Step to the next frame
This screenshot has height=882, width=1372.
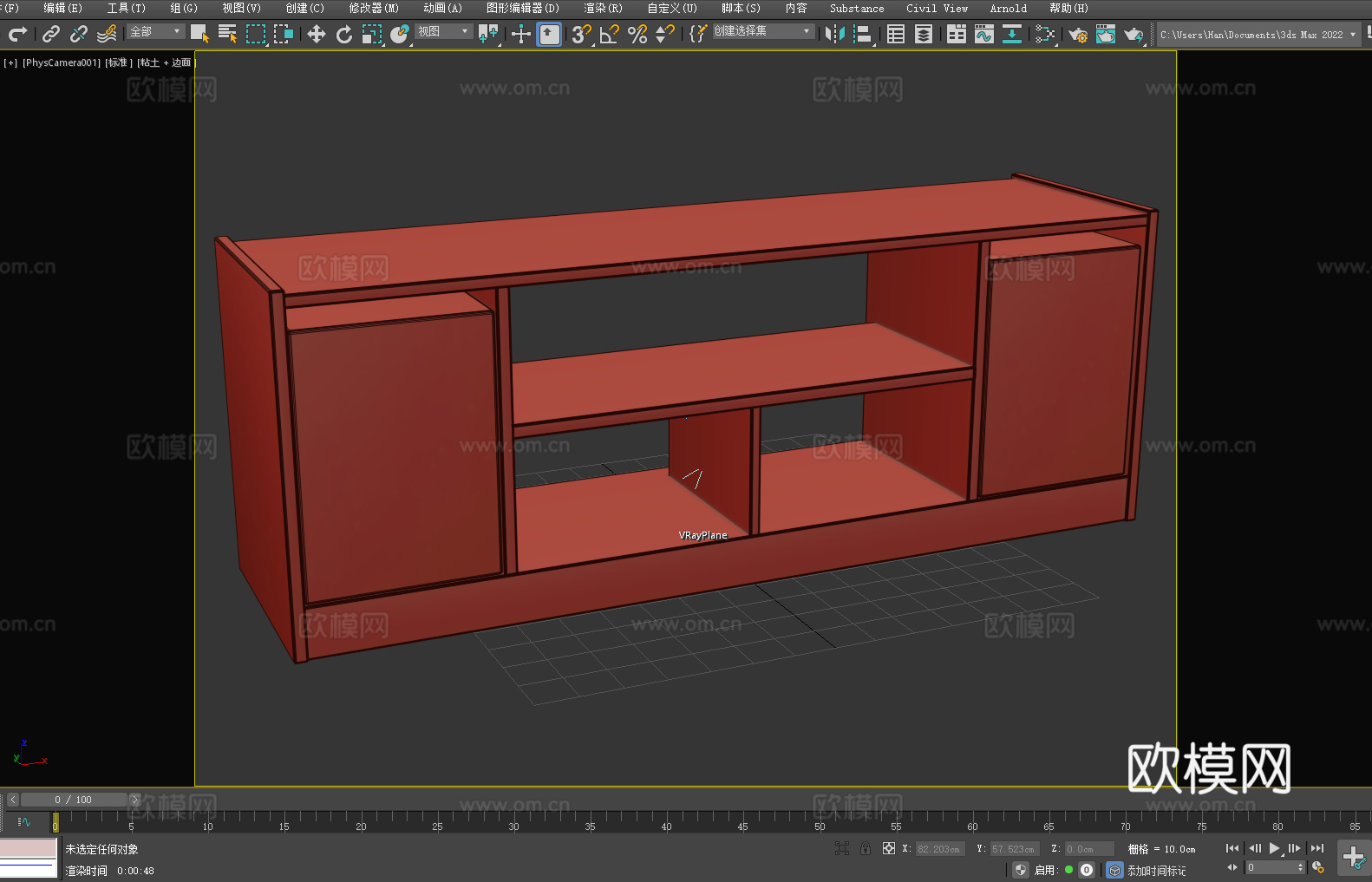click(1294, 848)
